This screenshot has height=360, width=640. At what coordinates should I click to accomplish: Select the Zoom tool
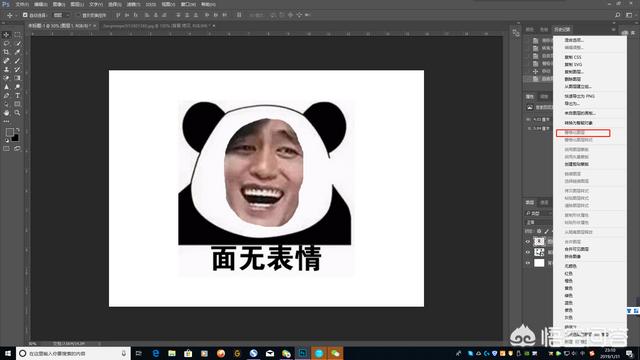(17, 113)
